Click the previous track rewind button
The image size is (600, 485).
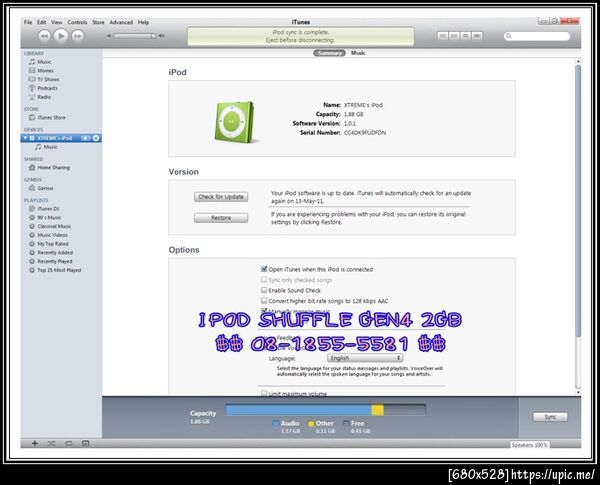[x=44, y=36]
